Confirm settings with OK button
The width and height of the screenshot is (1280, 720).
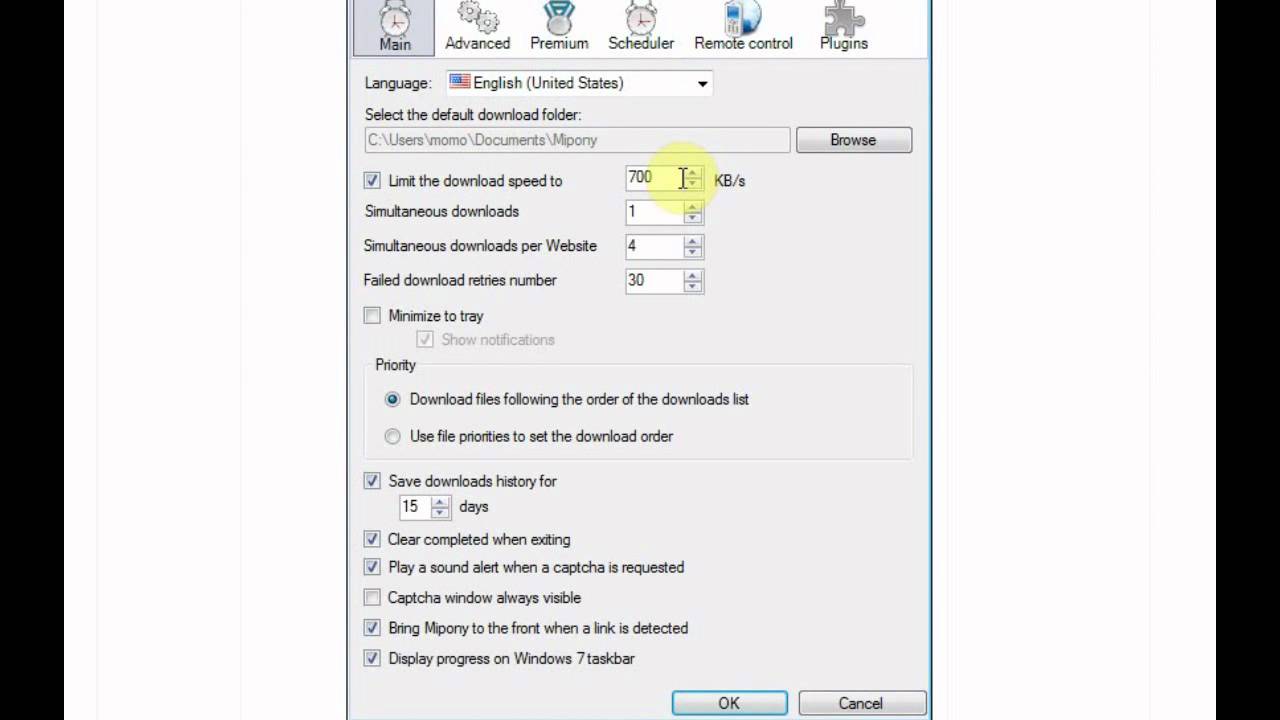(x=729, y=703)
